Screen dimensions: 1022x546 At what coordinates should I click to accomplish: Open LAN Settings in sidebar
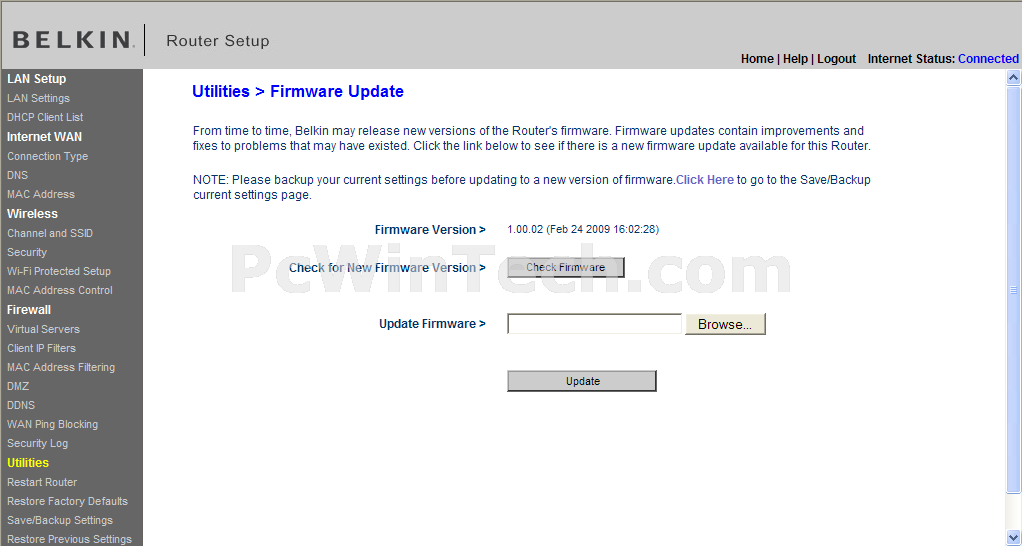coord(38,98)
